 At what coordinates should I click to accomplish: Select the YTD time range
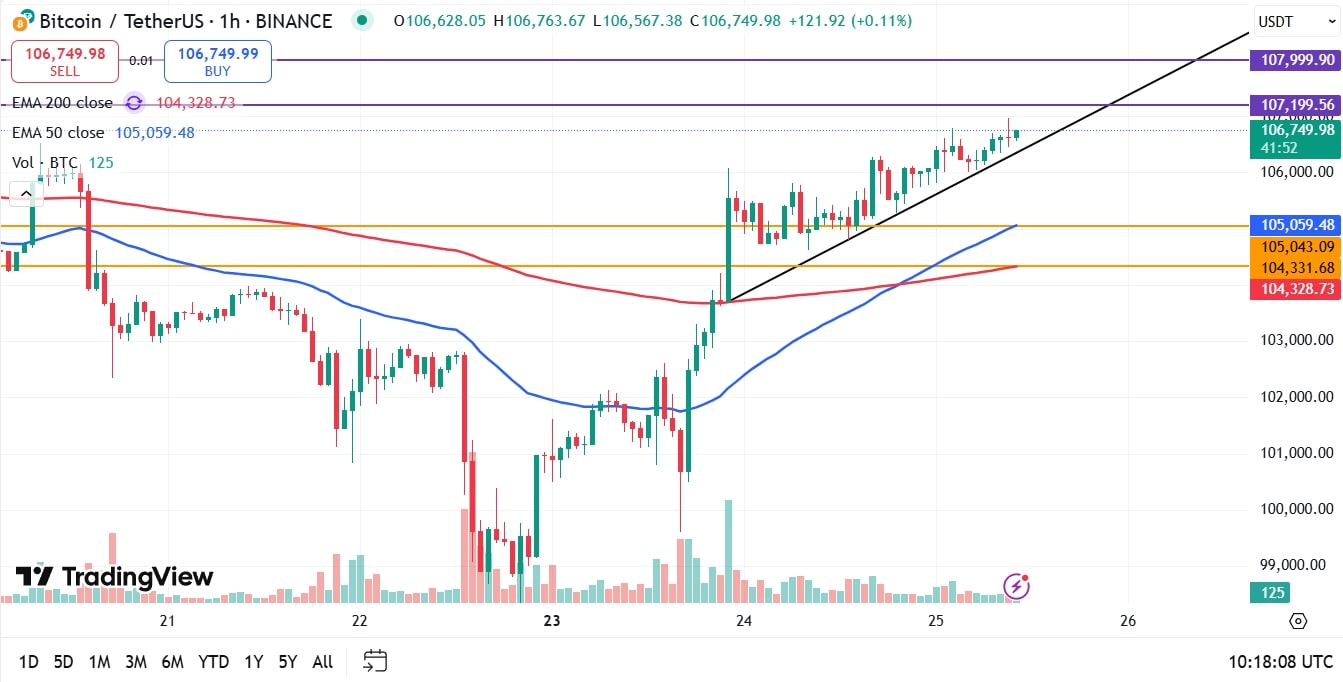click(213, 661)
